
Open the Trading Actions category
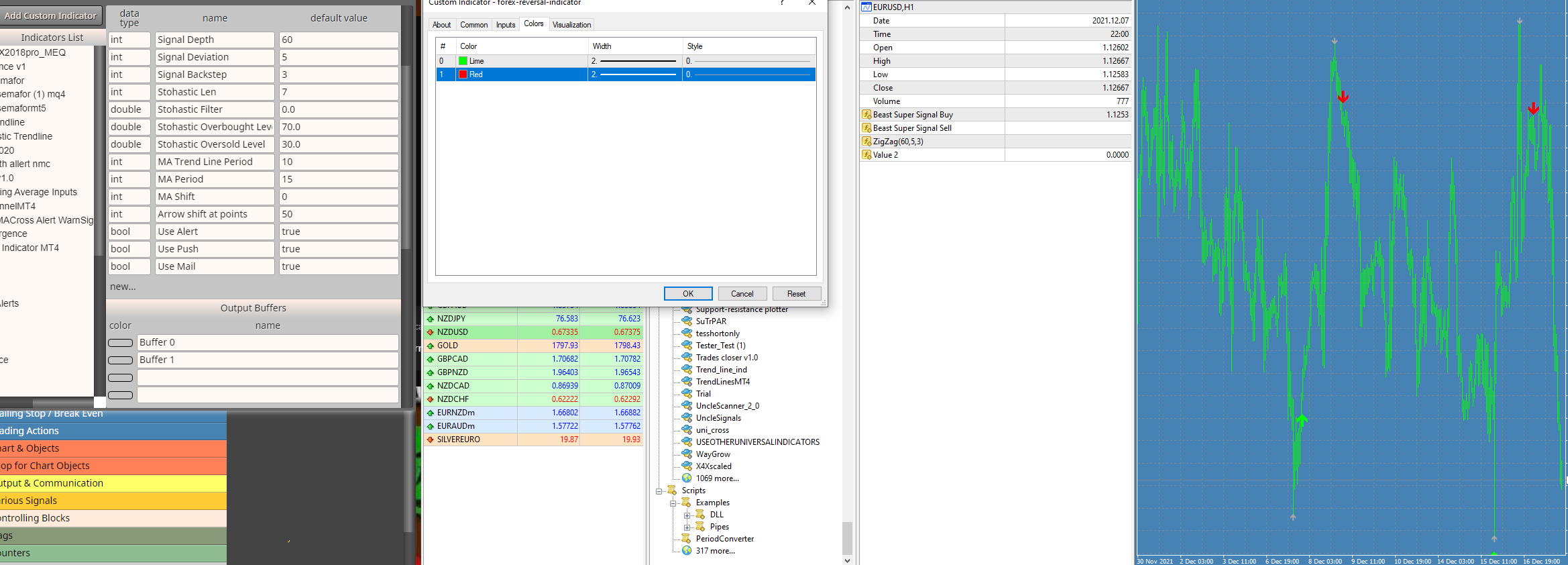[x=113, y=431]
